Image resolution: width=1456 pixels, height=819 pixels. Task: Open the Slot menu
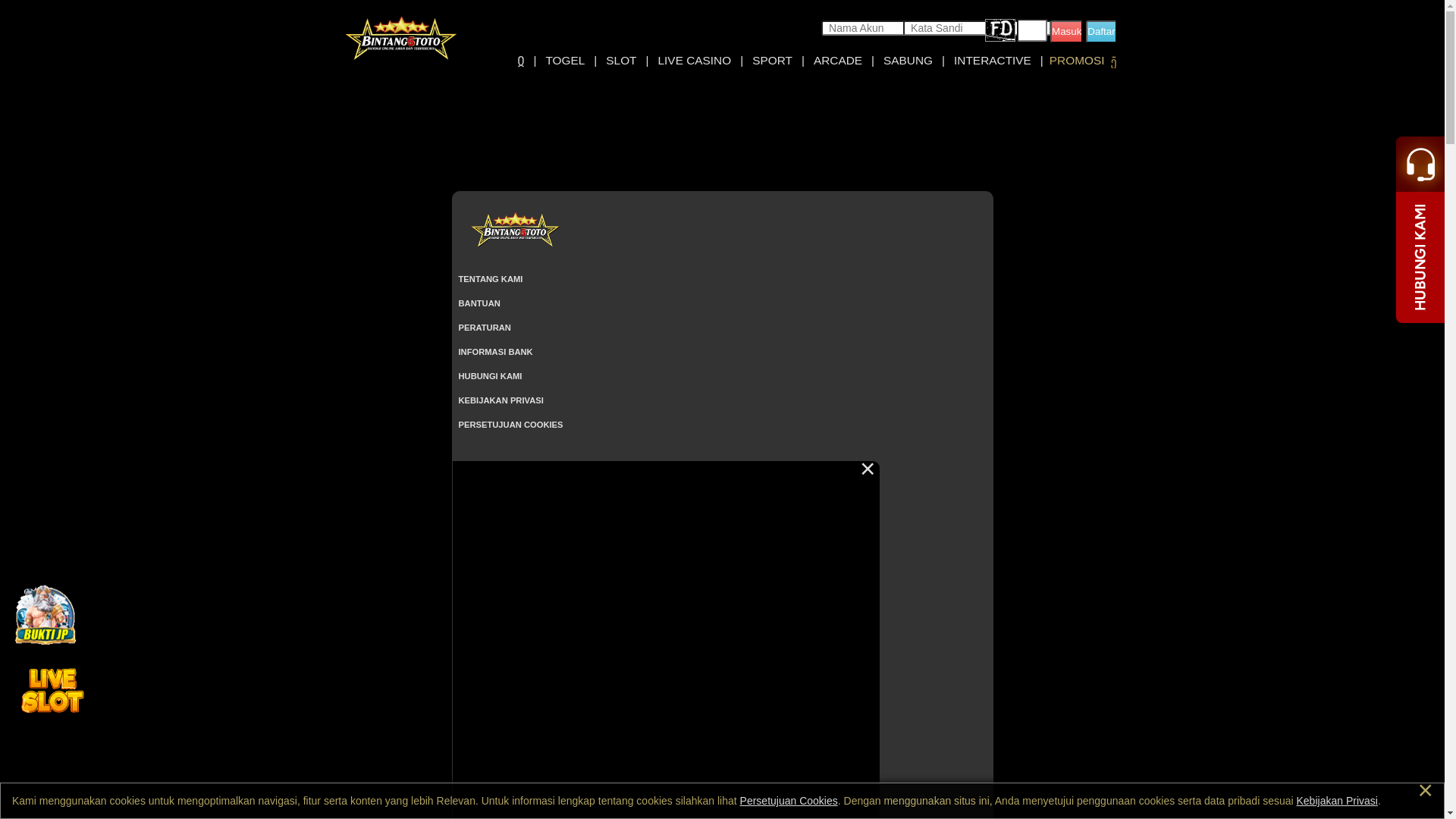[621, 61]
